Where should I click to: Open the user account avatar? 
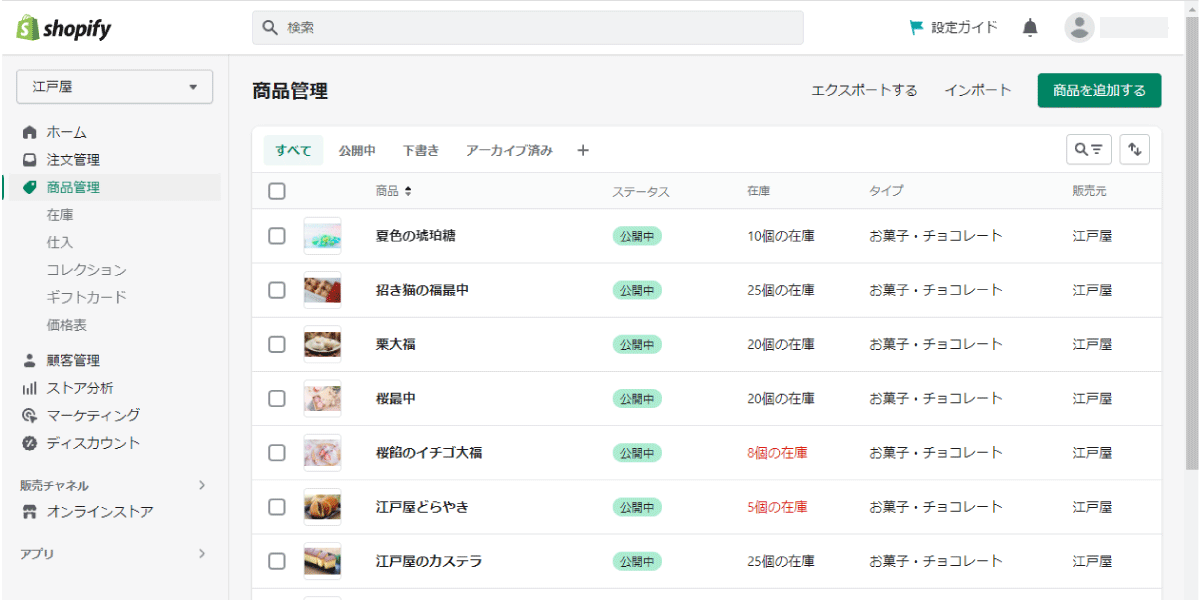coord(1079,28)
